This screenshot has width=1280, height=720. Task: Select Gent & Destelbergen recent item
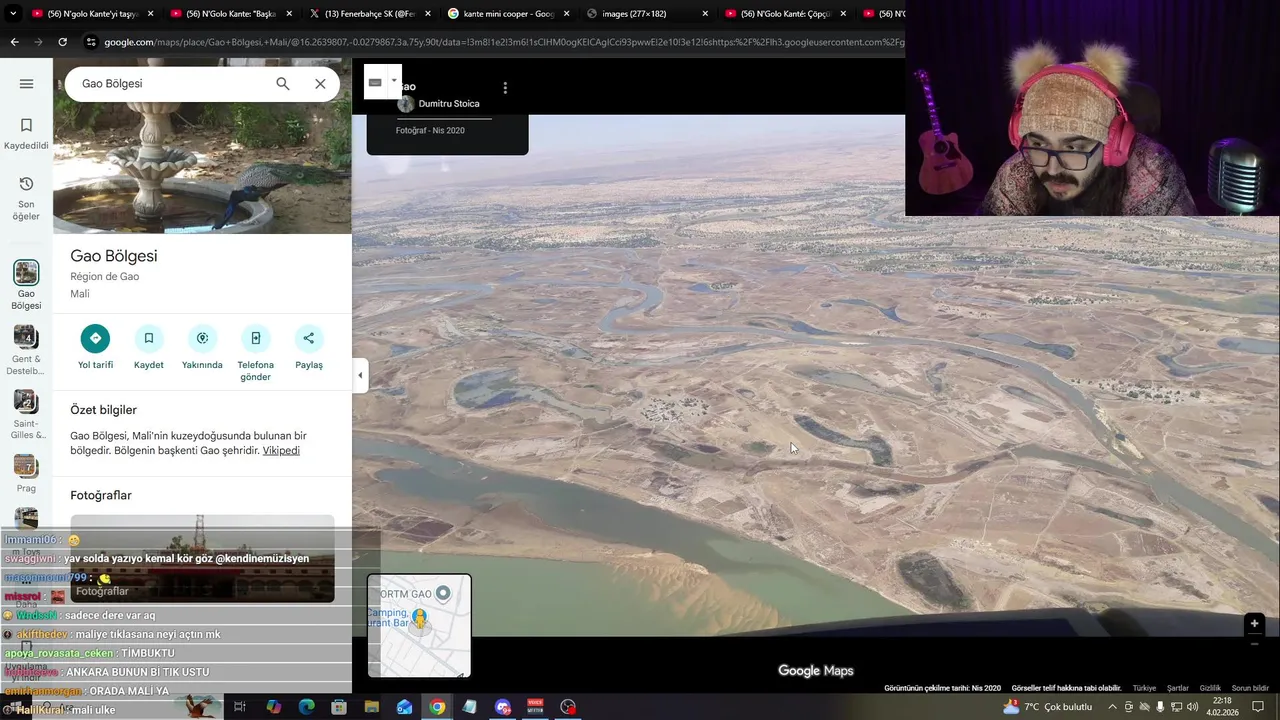click(x=26, y=350)
